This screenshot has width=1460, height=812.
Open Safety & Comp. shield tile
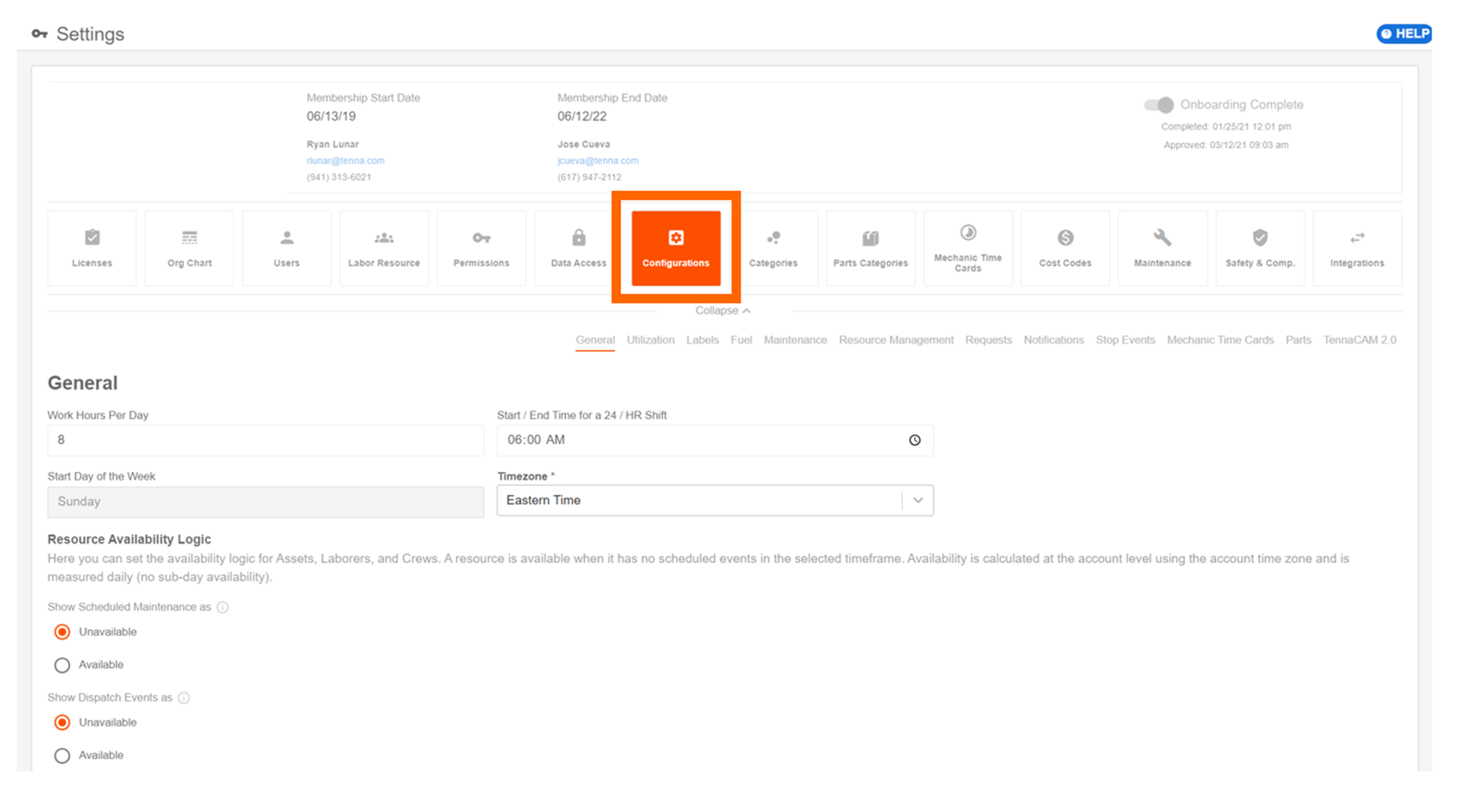pyautogui.click(x=1260, y=247)
